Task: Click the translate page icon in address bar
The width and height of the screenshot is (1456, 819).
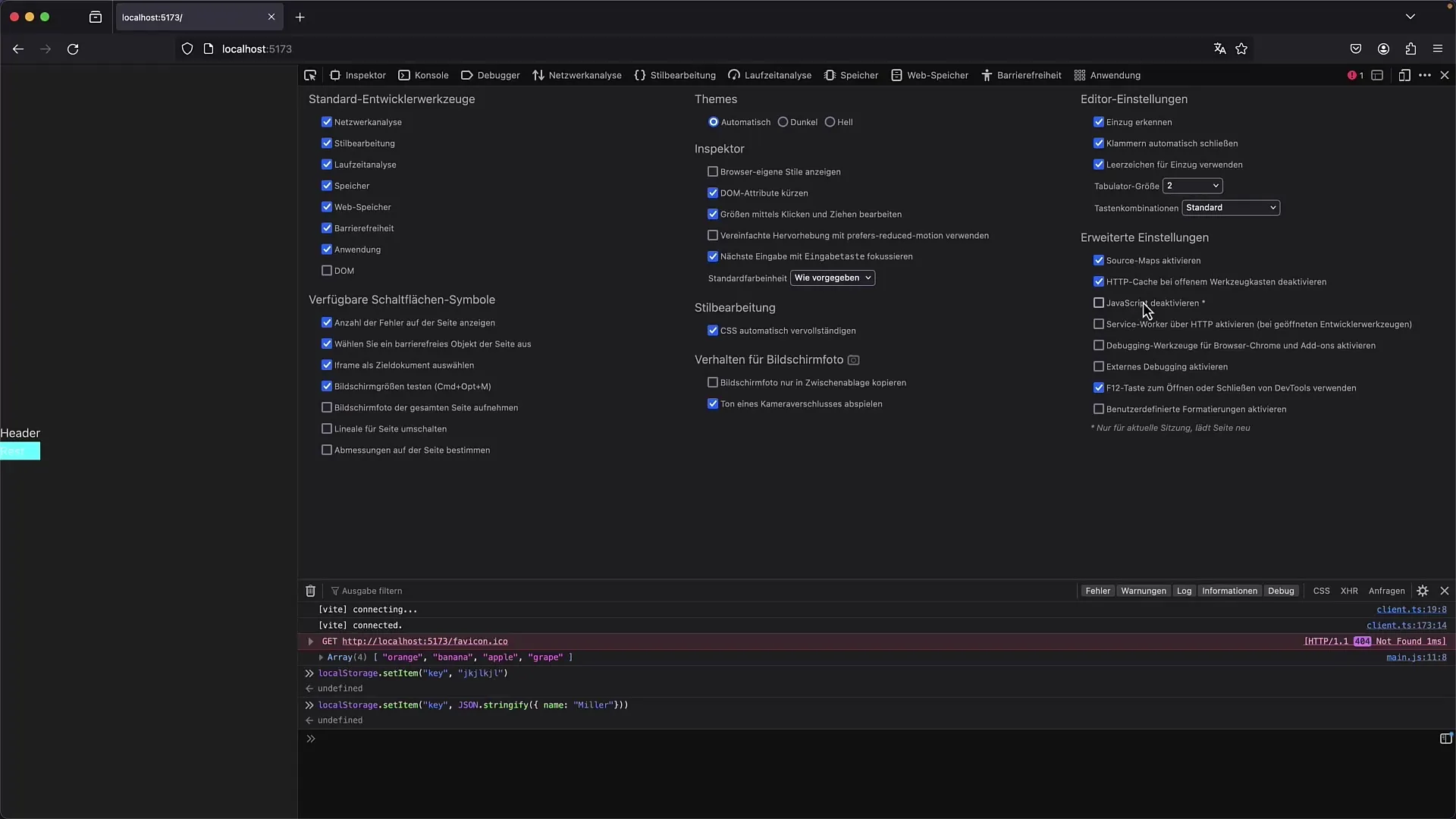Action: click(x=1219, y=49)
